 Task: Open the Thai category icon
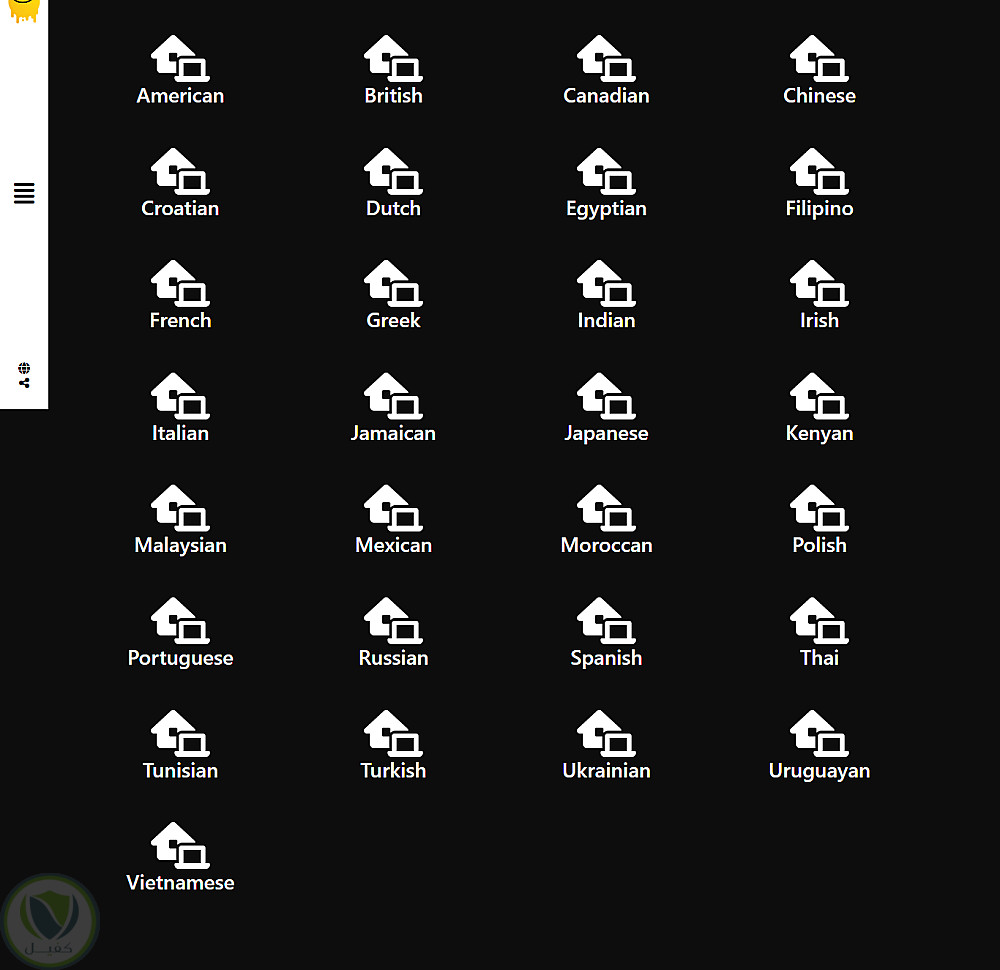click(820, 621)
